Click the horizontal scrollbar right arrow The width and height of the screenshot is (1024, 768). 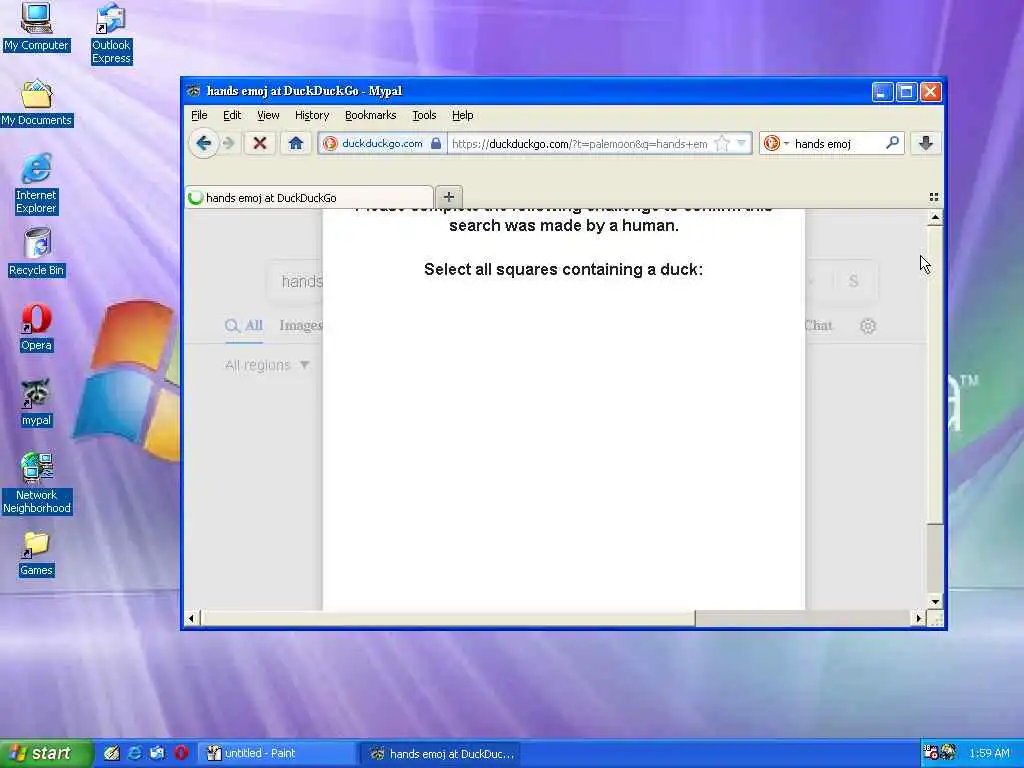919,618
